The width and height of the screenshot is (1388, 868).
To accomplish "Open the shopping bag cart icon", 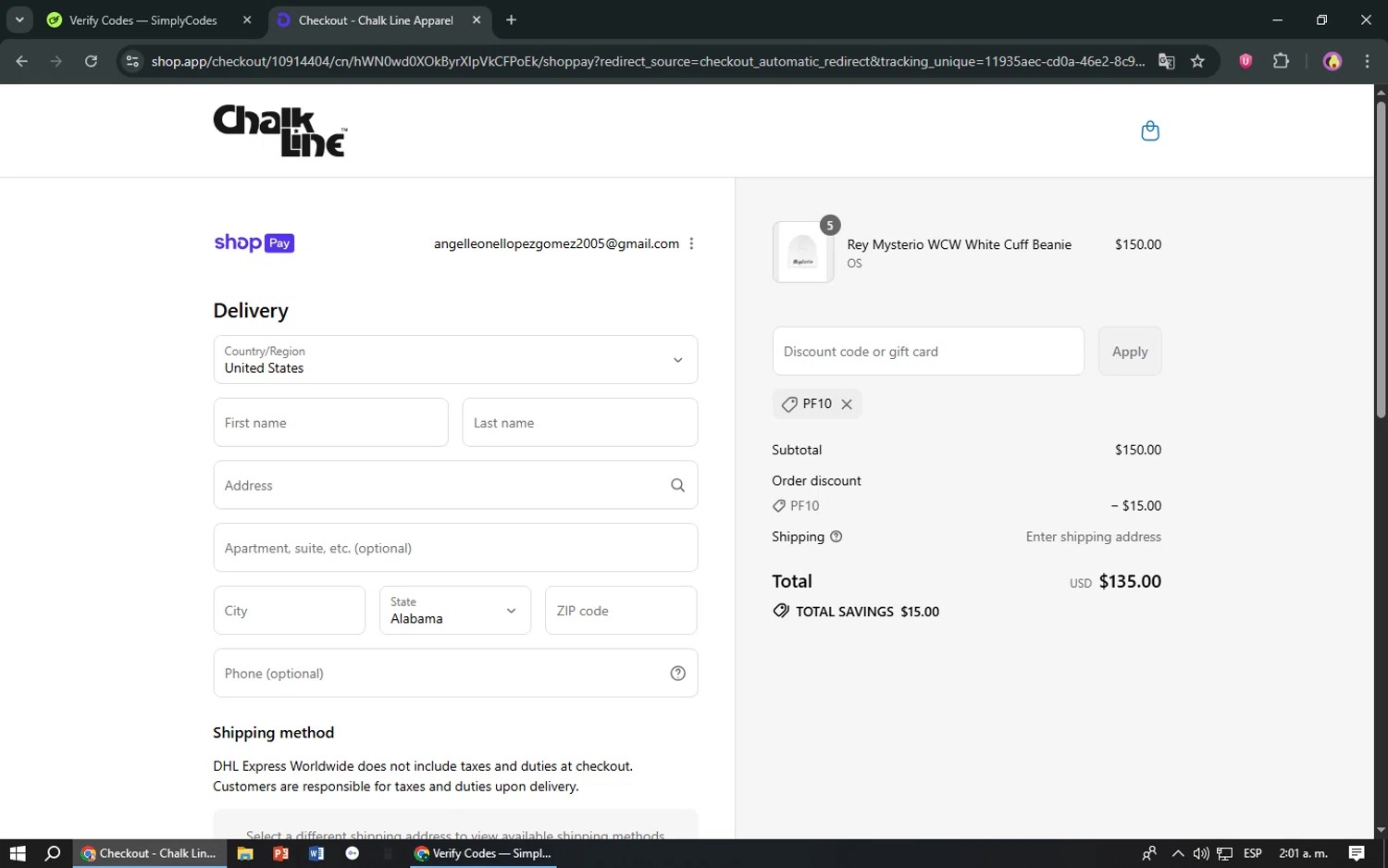I will [x=1150, y=130].
